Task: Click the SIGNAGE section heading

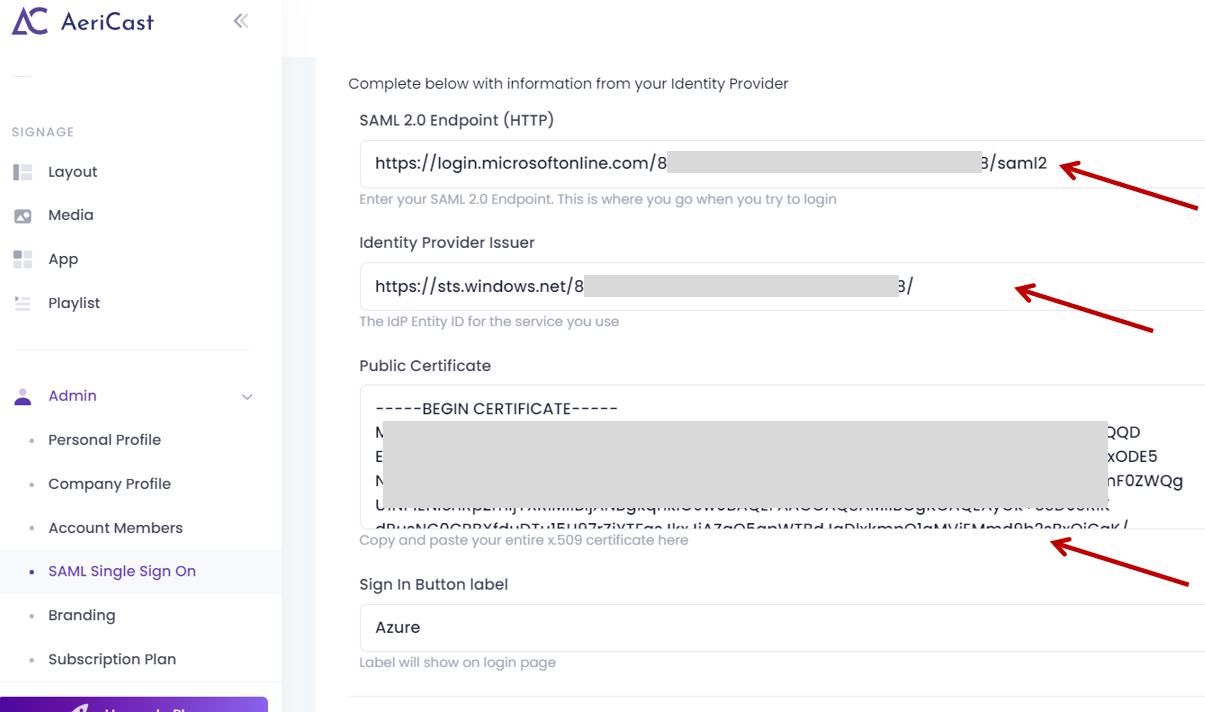Action: point(43,132)
